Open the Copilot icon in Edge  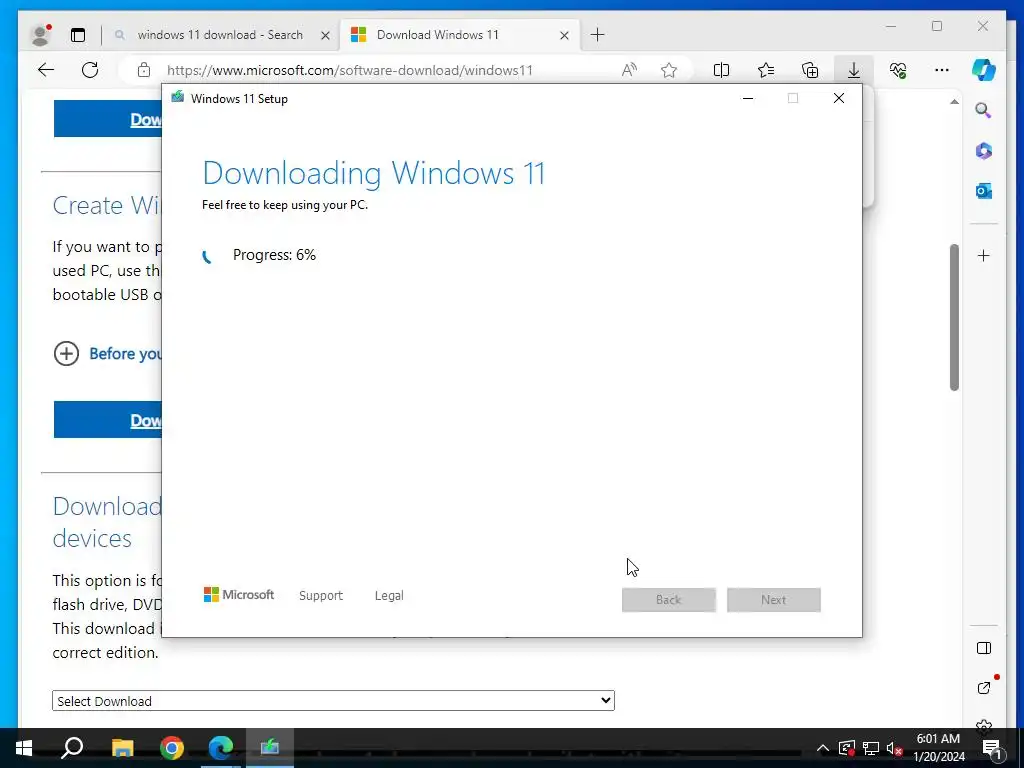(984, 70)
